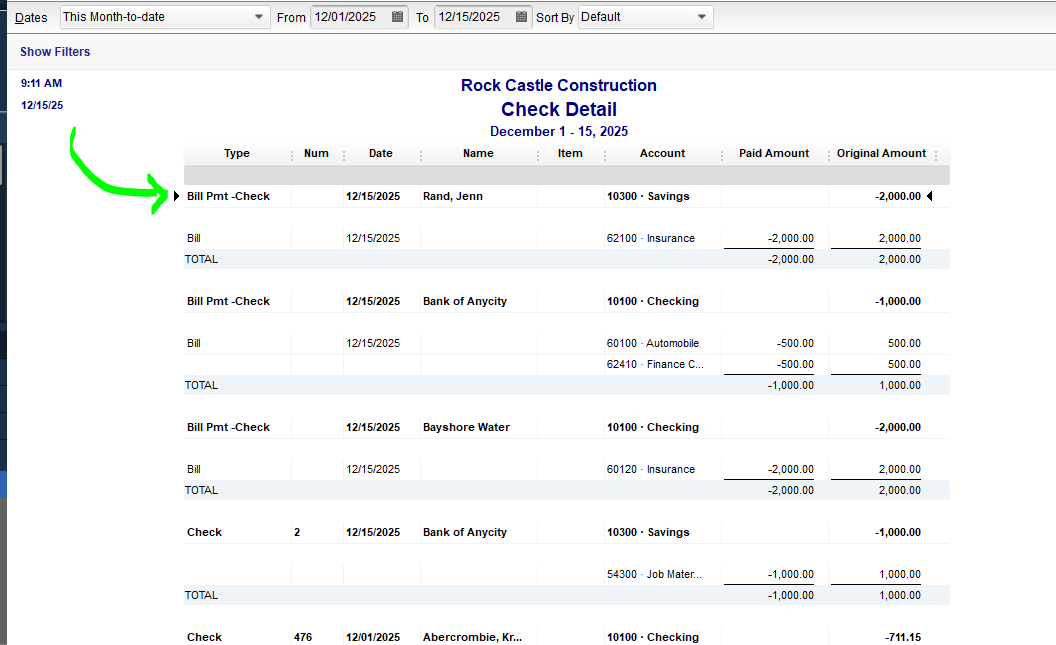Click the Check Detail report title
Viewport: 1056px width, 645px height.
click(558, 110)
